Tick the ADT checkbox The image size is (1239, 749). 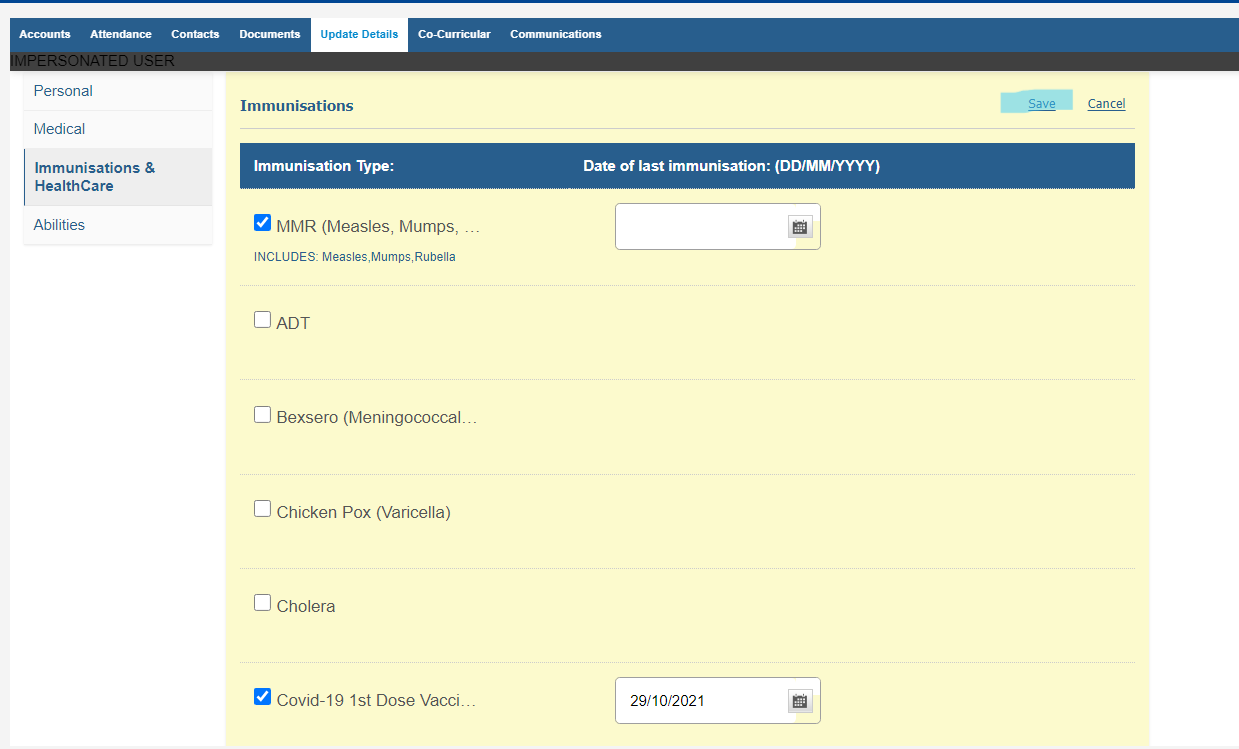[263, 320]
